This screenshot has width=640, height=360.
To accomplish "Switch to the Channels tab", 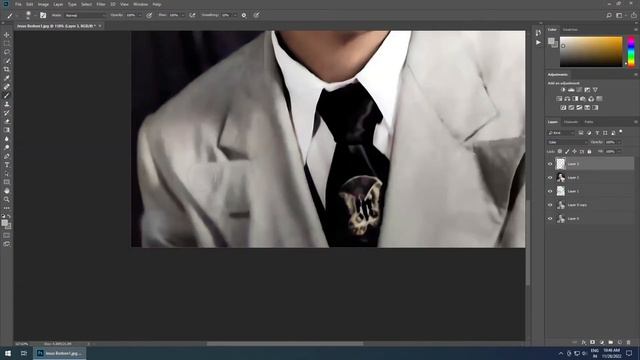I will 571,122.
